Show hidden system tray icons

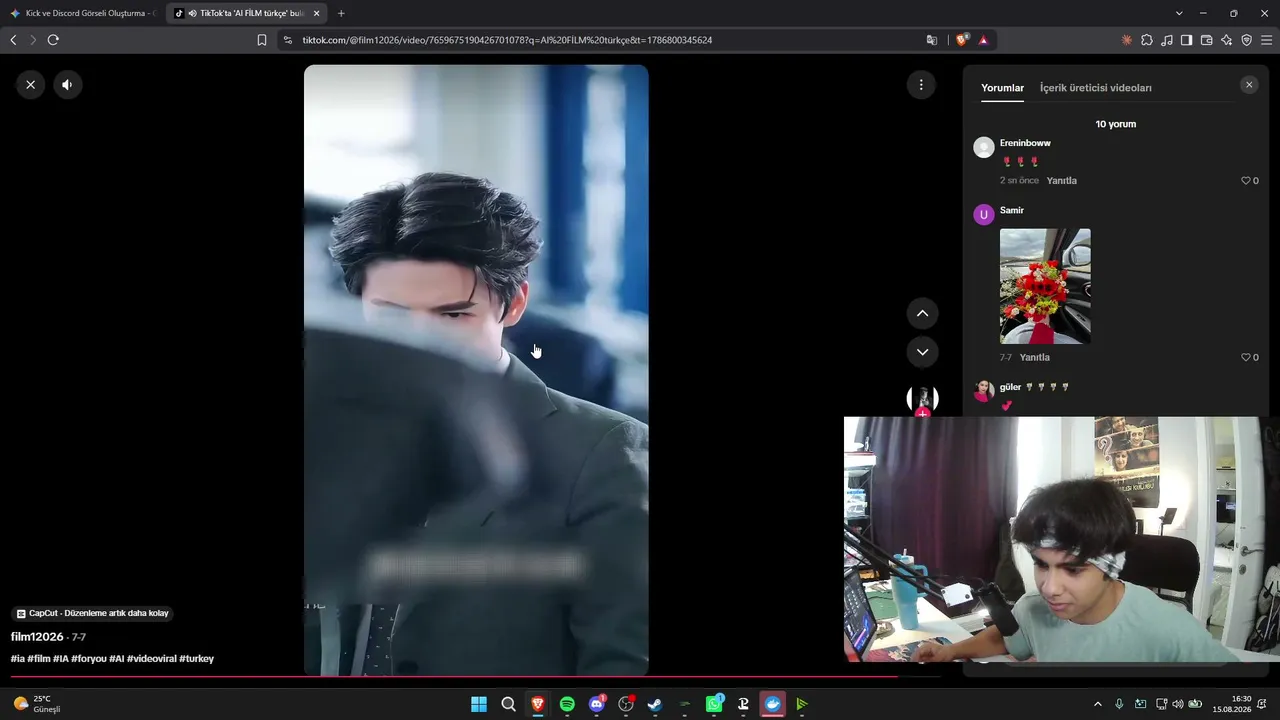pyautogui.click(x=1098, y=704)
